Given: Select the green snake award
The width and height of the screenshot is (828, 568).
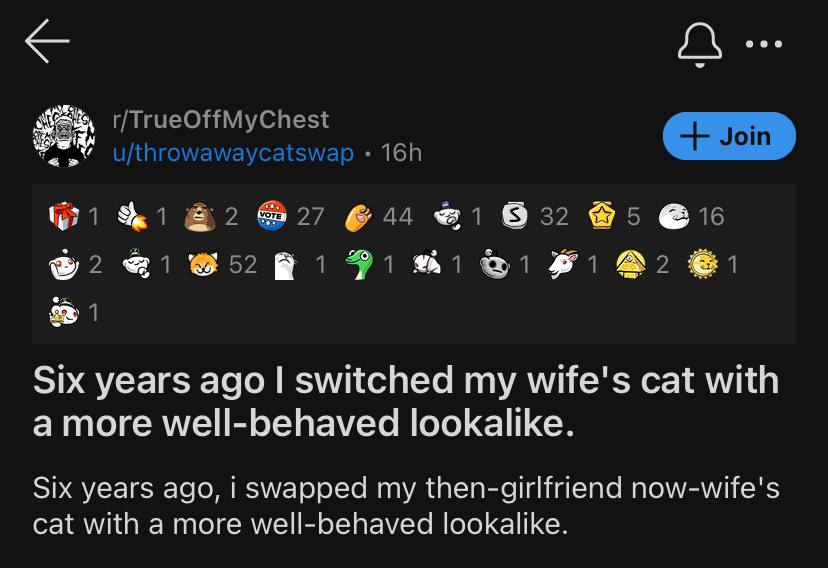Looking at the screenshot, I should (357, 264).
